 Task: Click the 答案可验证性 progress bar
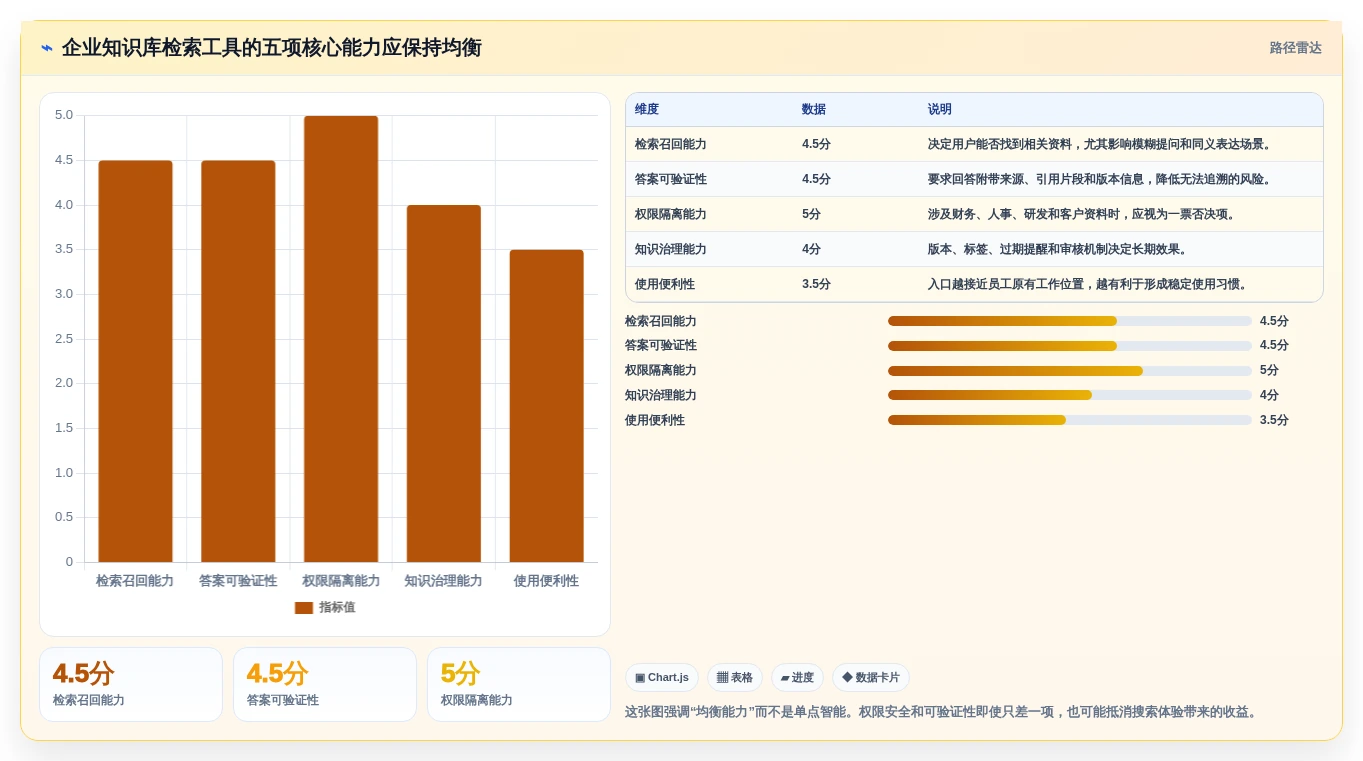pyautogui.click(x=1070, y=346)
